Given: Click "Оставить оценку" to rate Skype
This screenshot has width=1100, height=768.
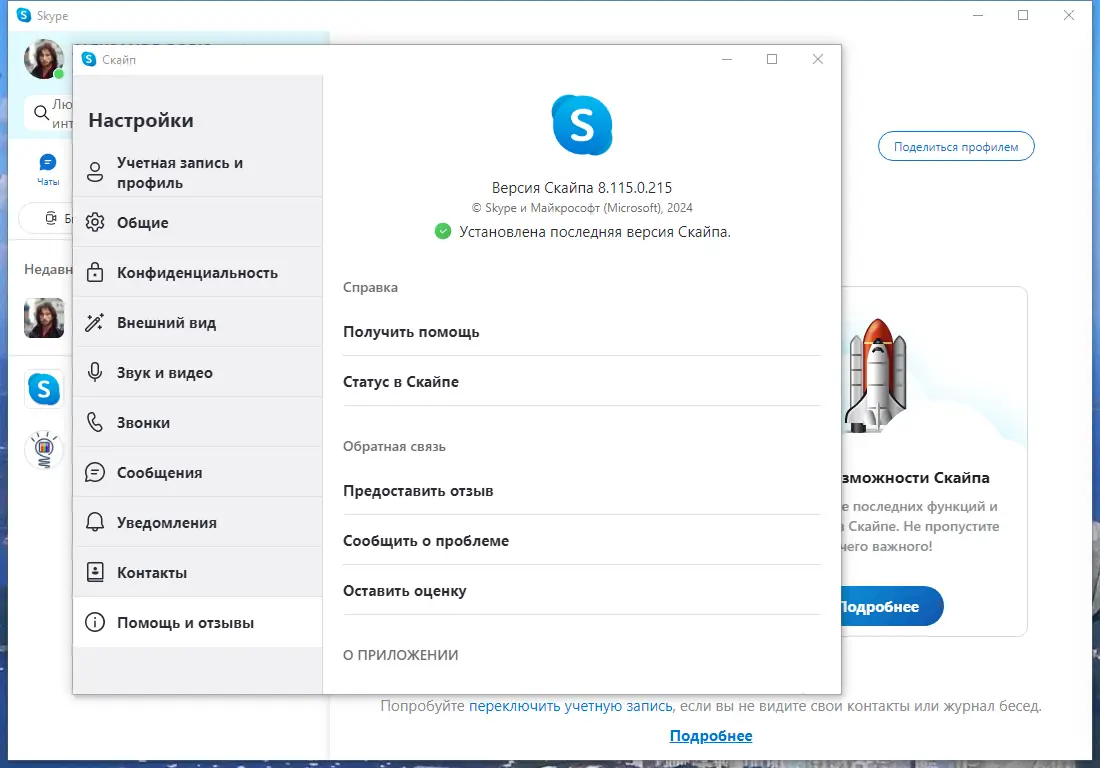Looking at the screenshot, I should coord(405,590).
